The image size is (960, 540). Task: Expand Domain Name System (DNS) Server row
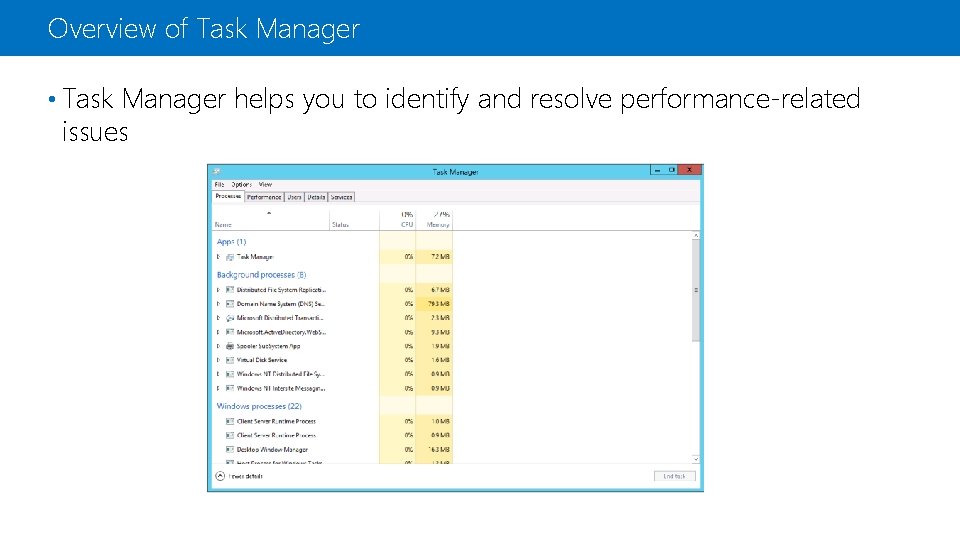coord(218,304)
